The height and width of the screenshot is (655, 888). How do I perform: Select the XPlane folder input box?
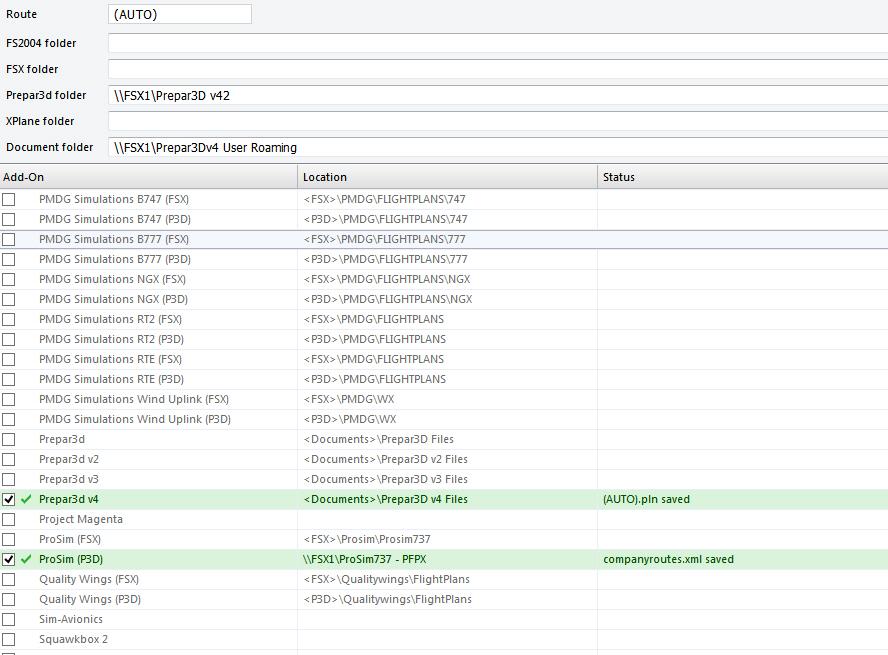click(497, 121)
